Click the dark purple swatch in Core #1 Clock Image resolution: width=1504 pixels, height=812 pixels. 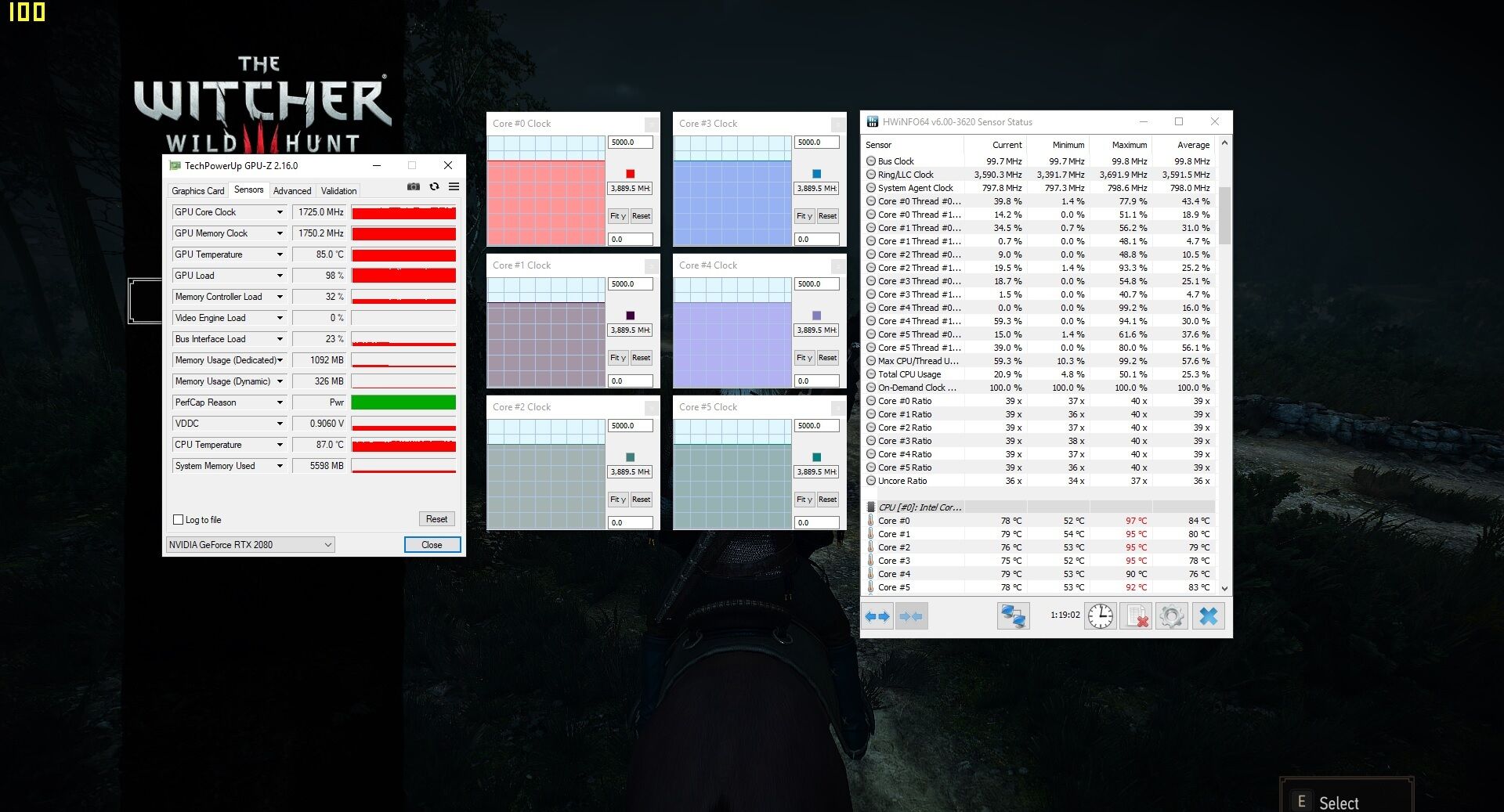[x=630, y=315]
